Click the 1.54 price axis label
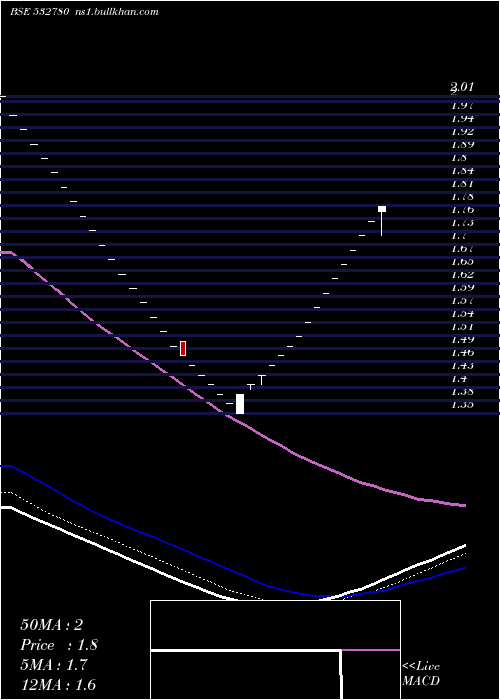The width and height of the screenshot is (500, 700). 462,313
